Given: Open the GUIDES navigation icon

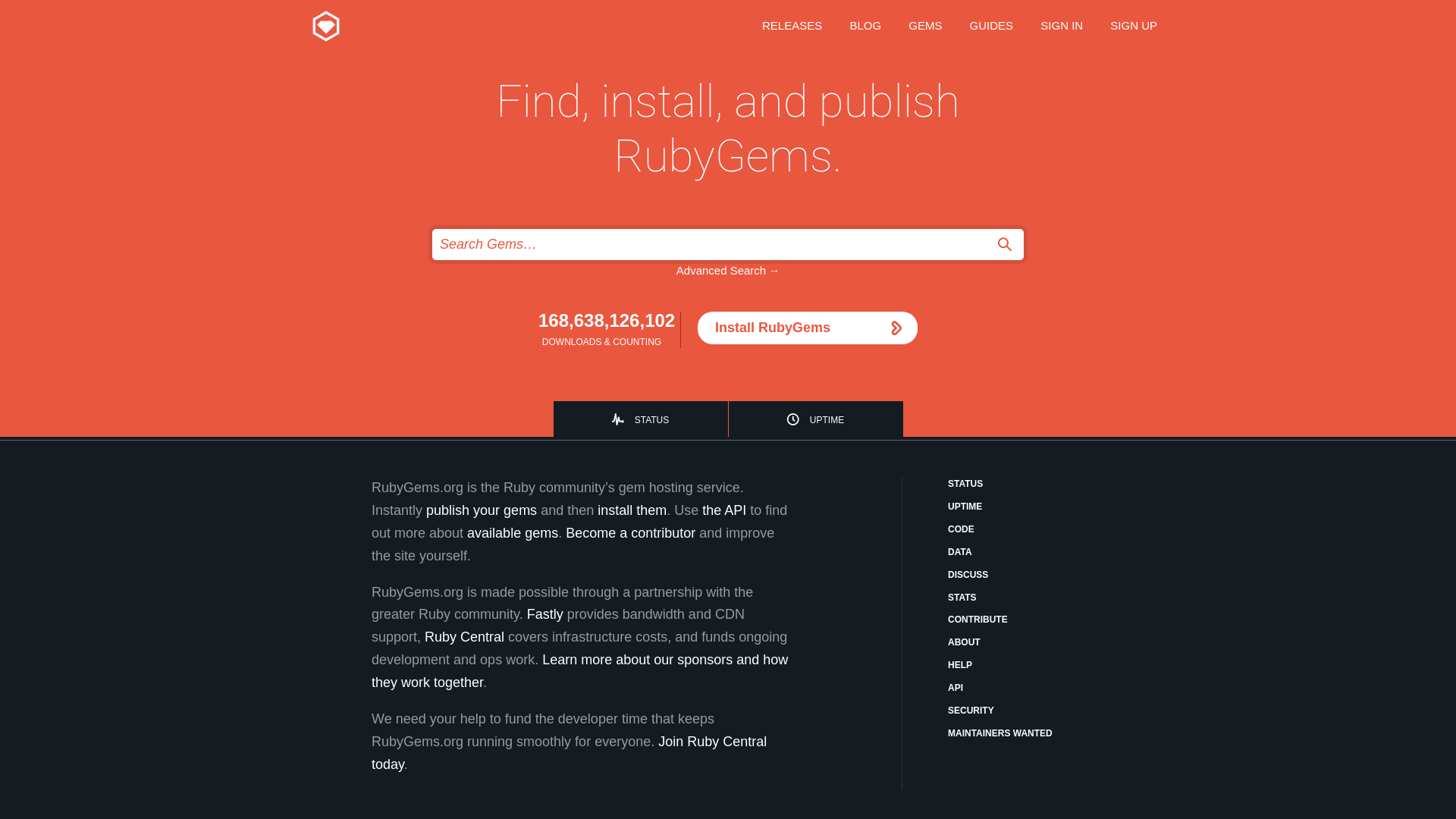Looking at the screenshot, I should (991, 25).
